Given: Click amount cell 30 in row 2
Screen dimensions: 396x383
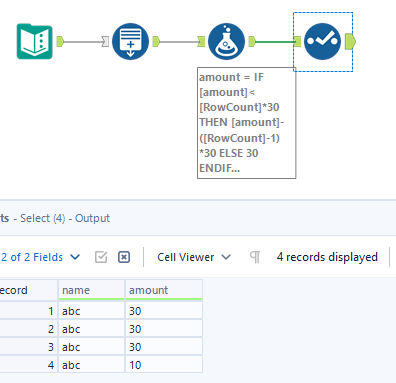Looking at the screenshot, I should click(x=164, y=329).
